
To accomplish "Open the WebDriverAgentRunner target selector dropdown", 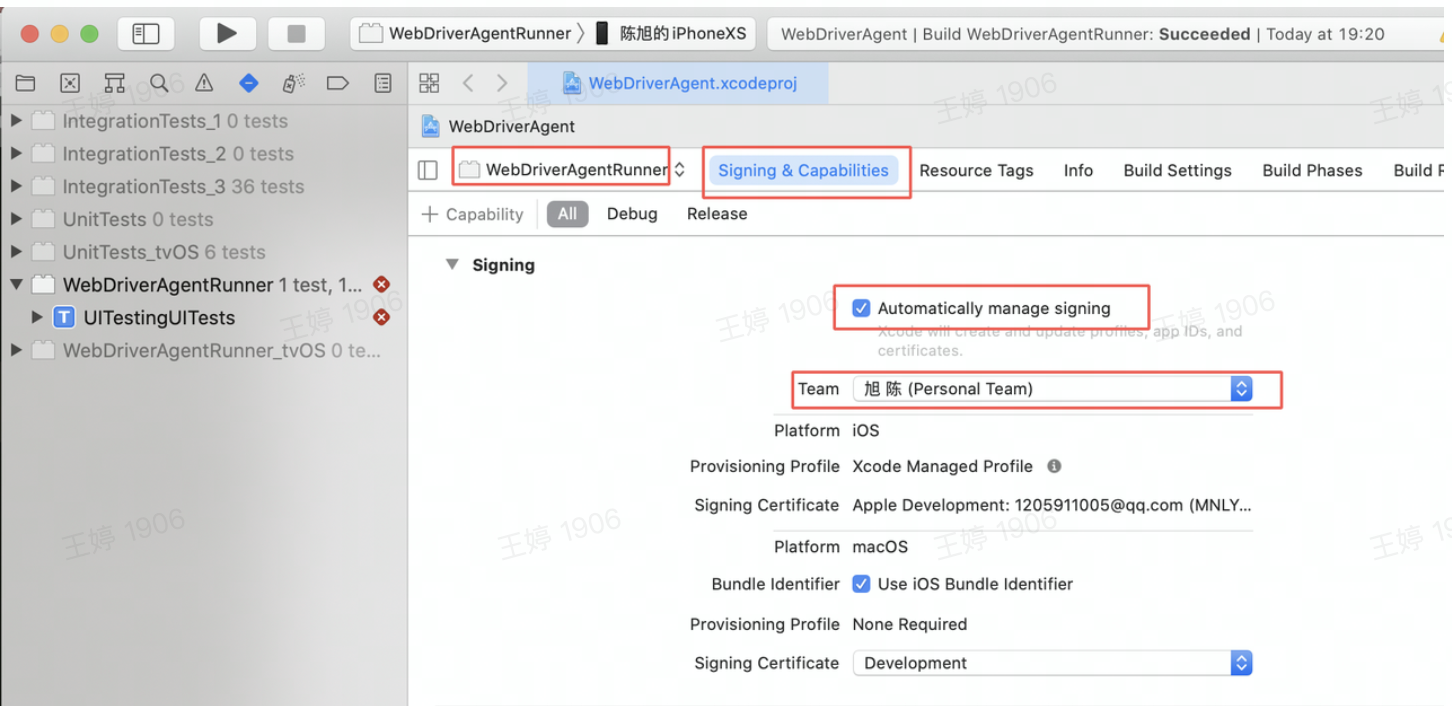I will click(572, 170).
